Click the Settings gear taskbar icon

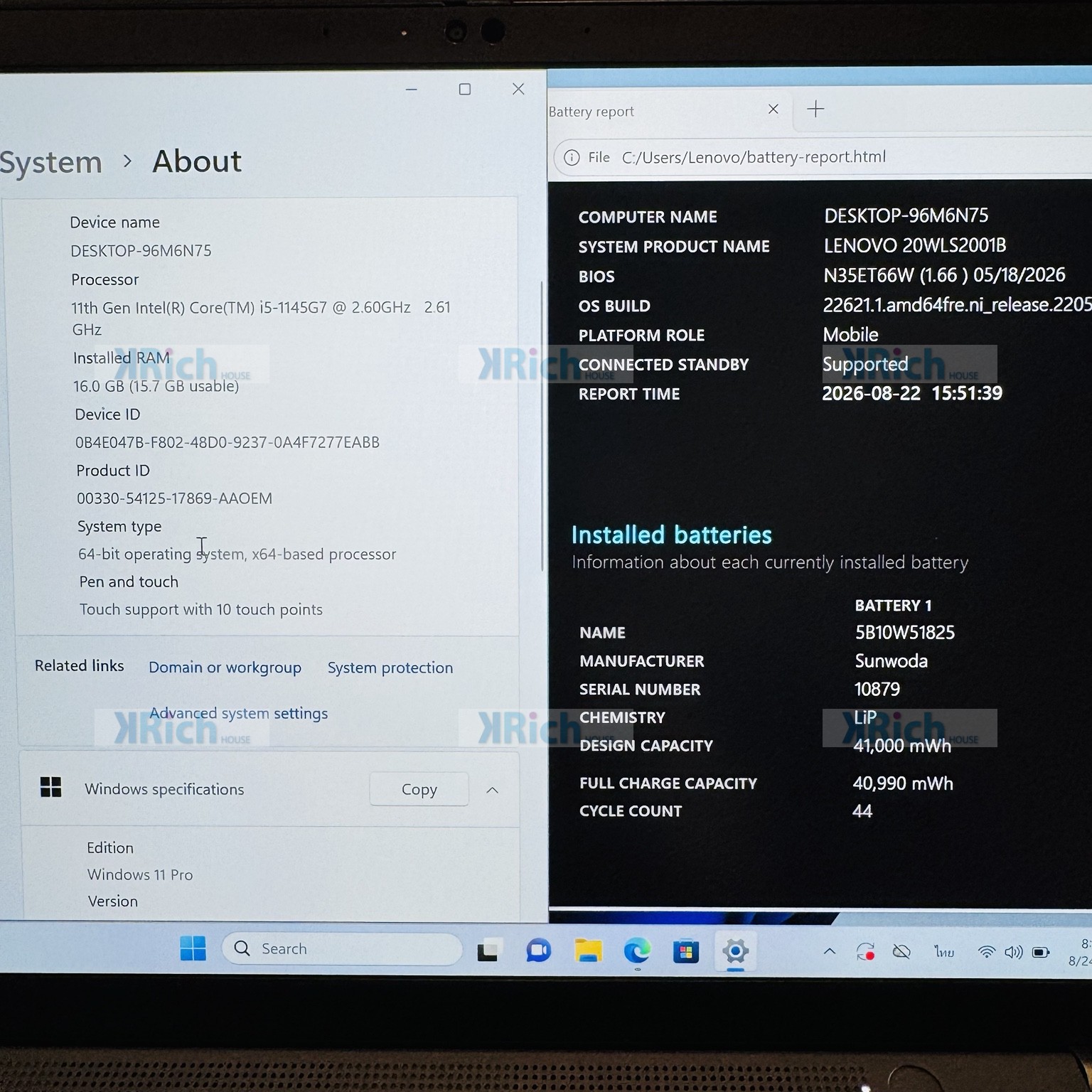(x=735, y=951)
